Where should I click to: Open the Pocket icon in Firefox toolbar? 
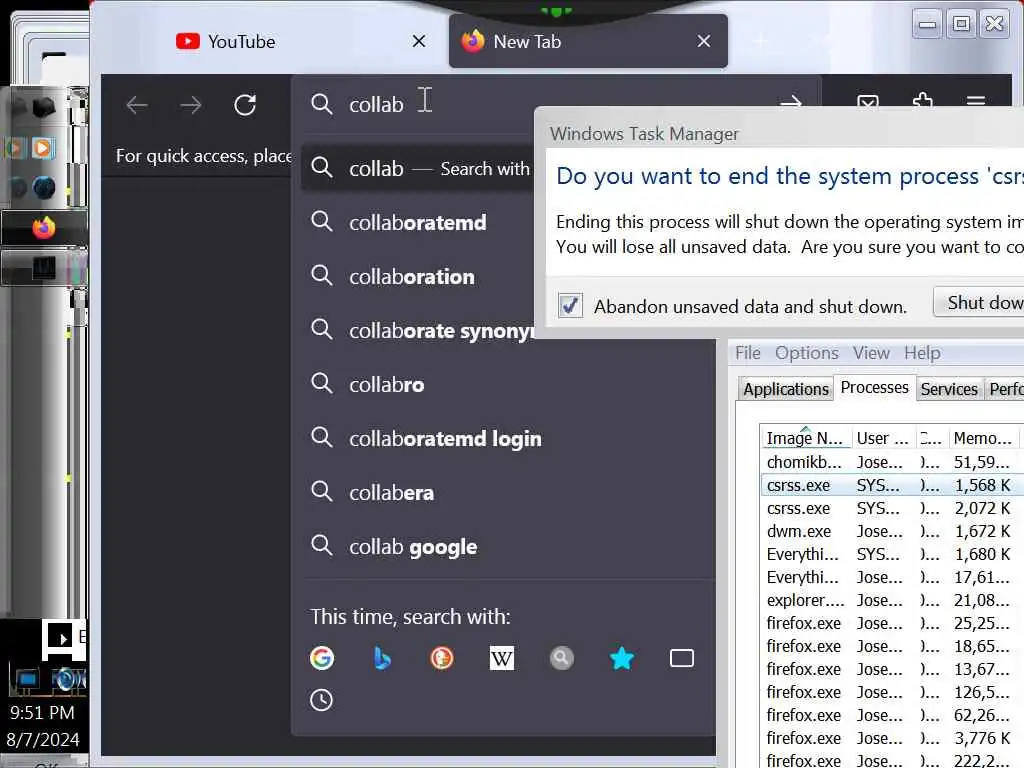click(x=868, y=103)
